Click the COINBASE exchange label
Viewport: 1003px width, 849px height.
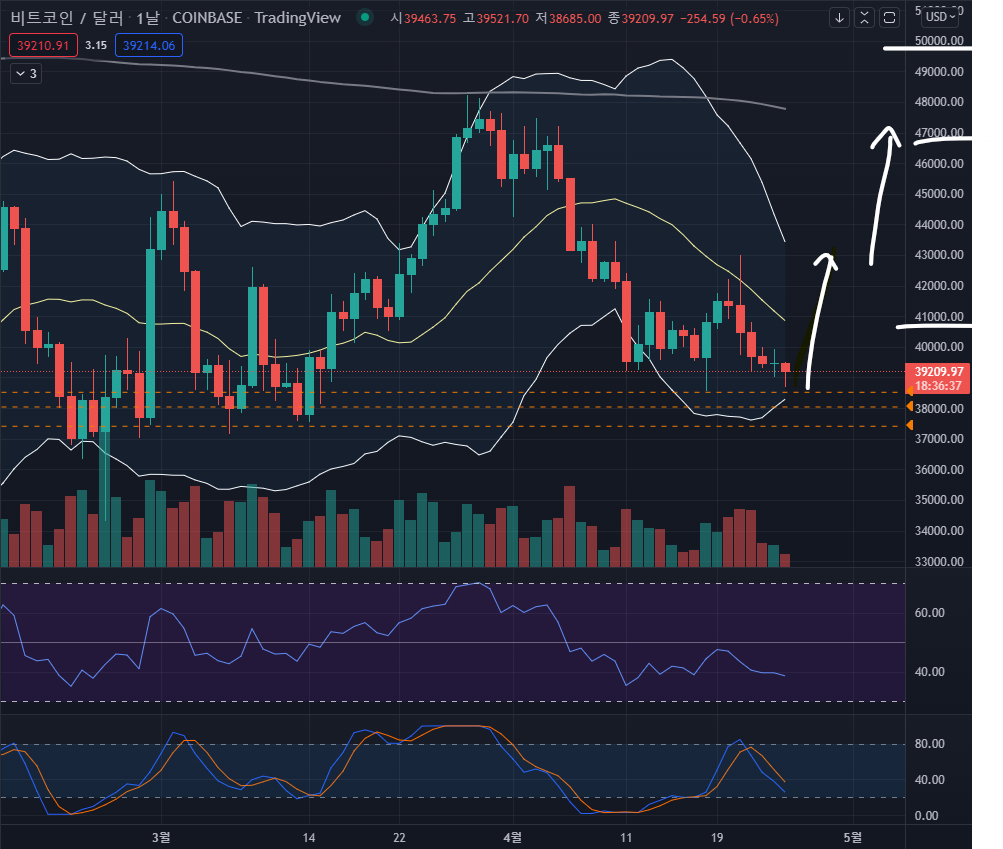pos(207,18)
